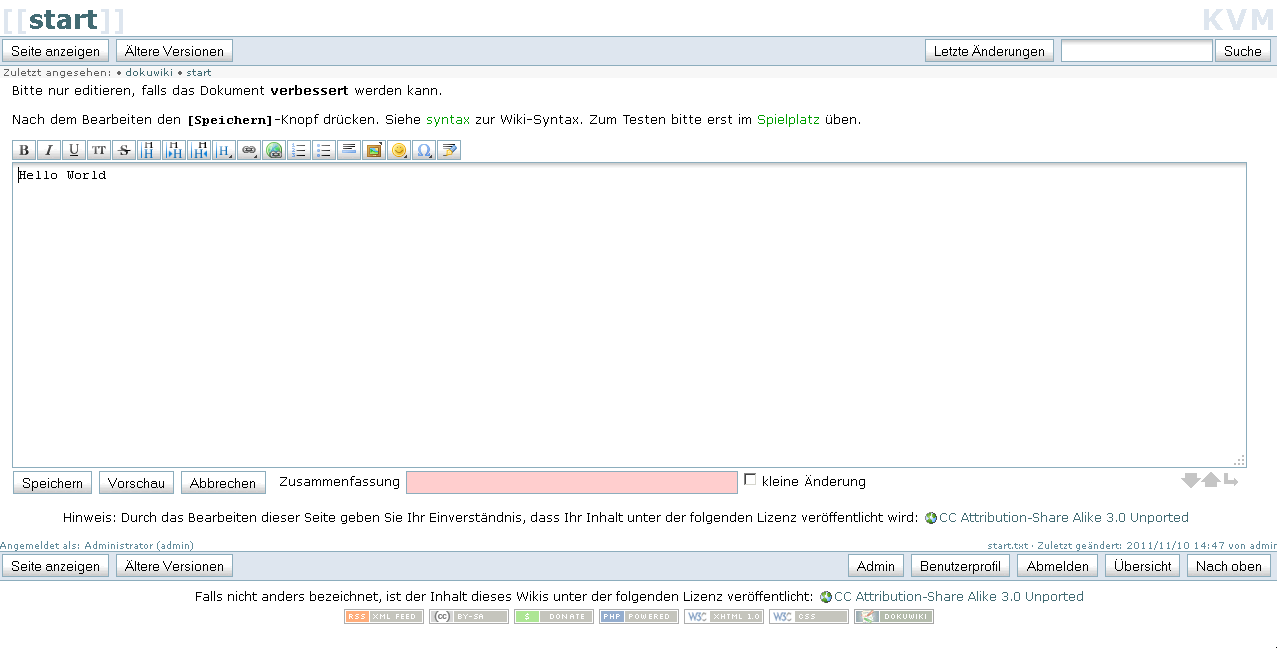Insert an ordered numbered list item

[x=299, y=151]
